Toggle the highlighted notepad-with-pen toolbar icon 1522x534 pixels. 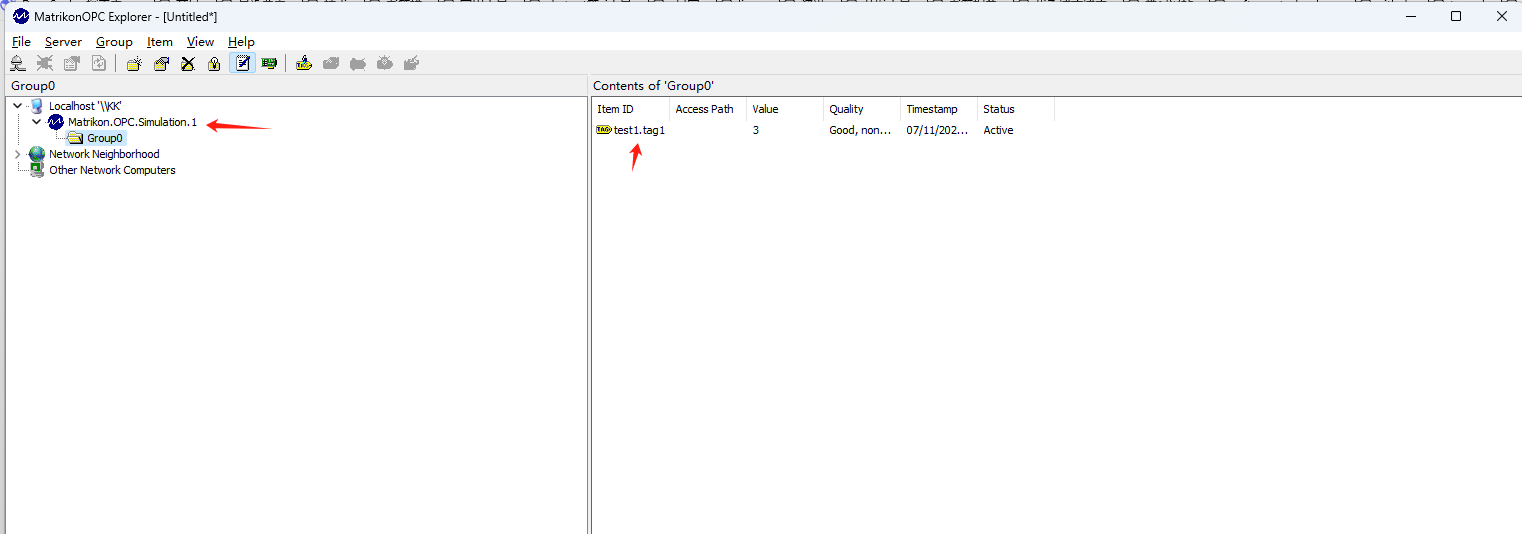tap(242, 63)
